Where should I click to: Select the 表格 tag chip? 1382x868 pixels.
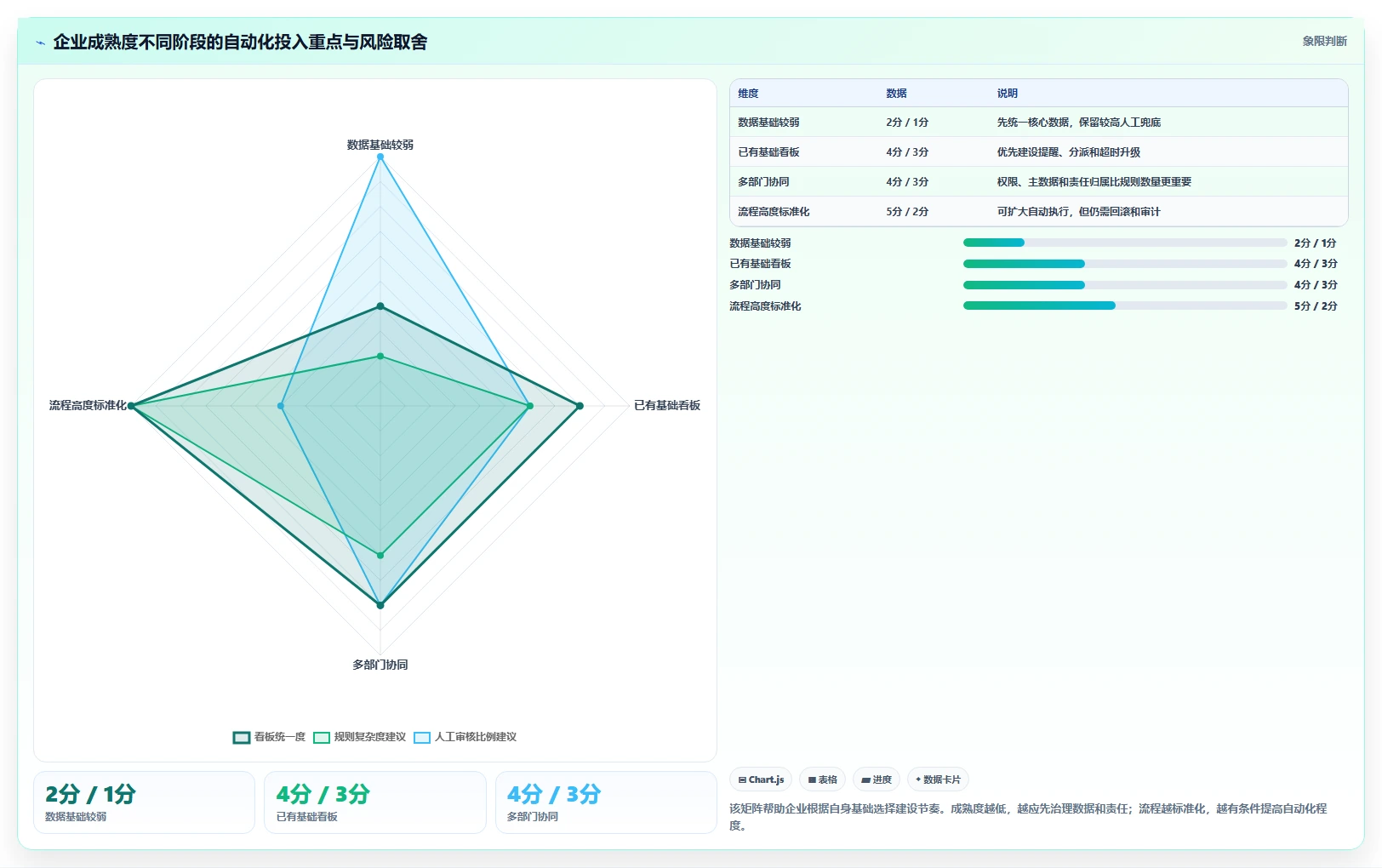(822, 779)
